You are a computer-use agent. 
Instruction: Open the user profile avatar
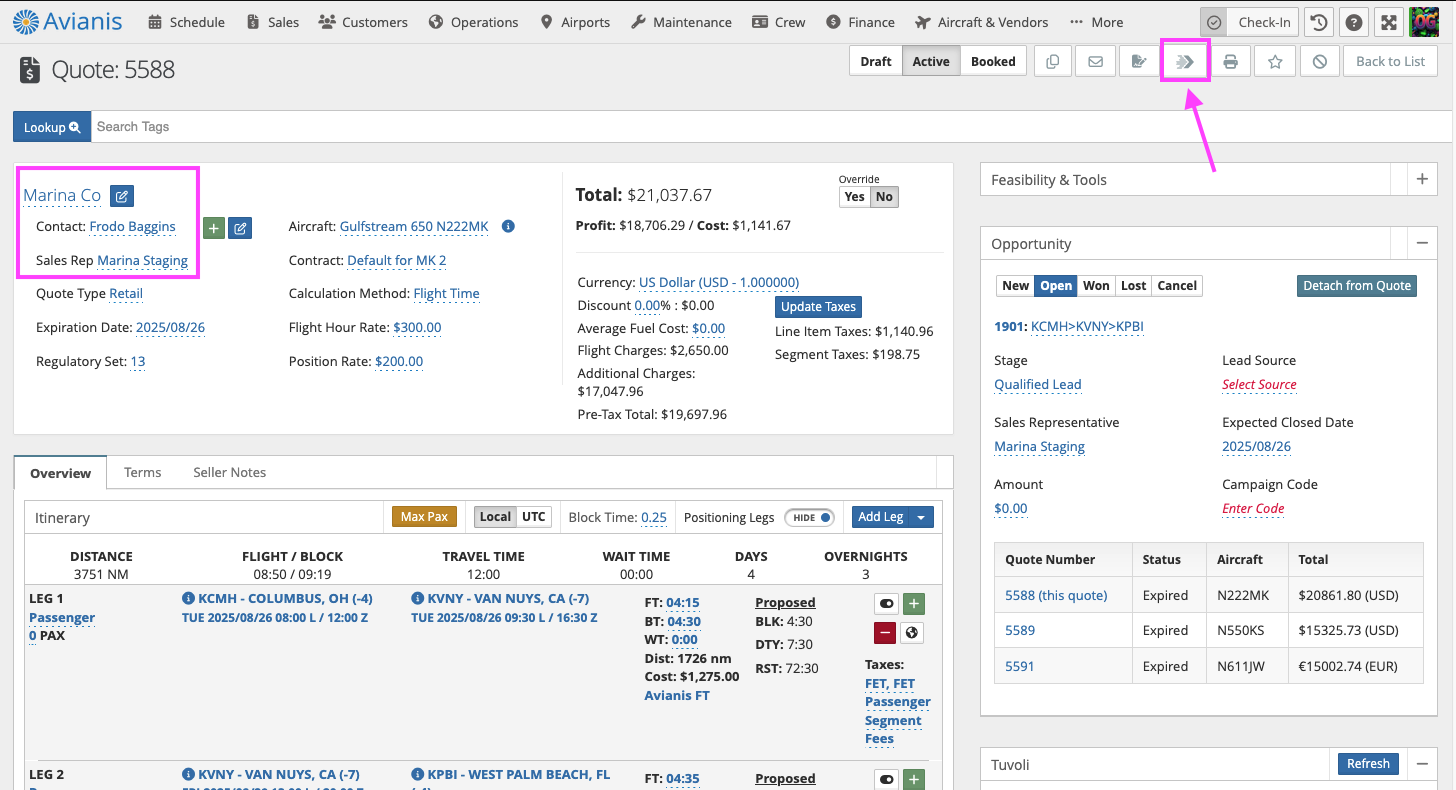(x=1423, y=22)
